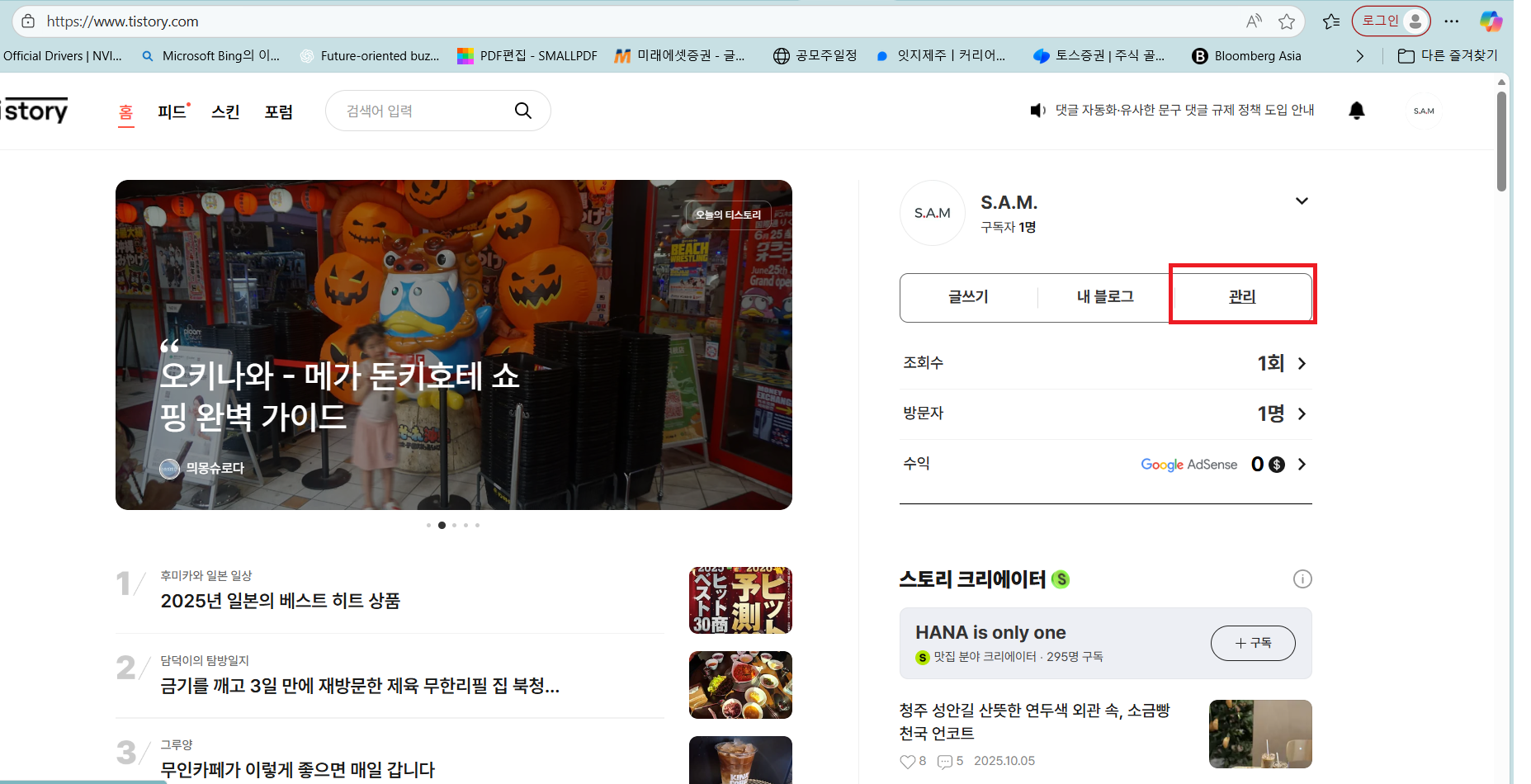
Task: Click the browser 로그인 profile button
Action: point(1392,21)
